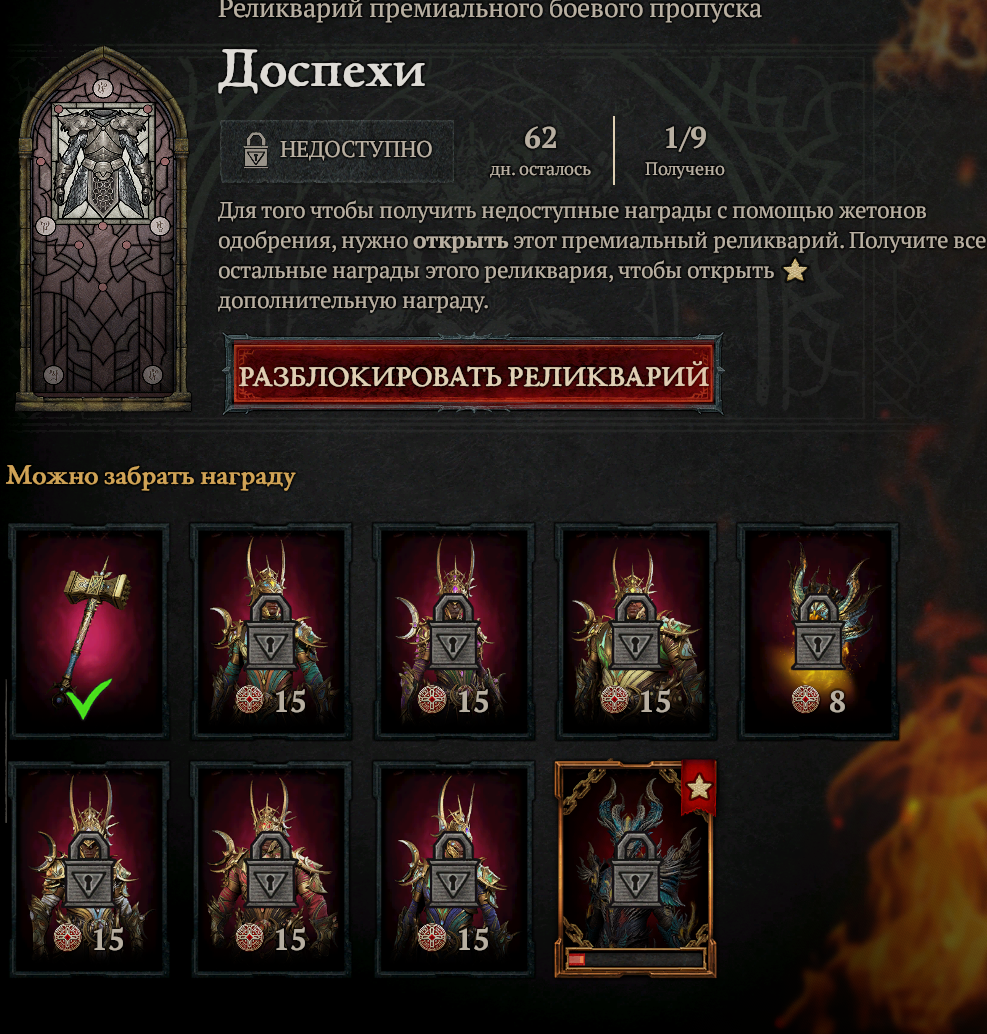Click the gold star in description text

pyautogui.click(x=795, y=270)
